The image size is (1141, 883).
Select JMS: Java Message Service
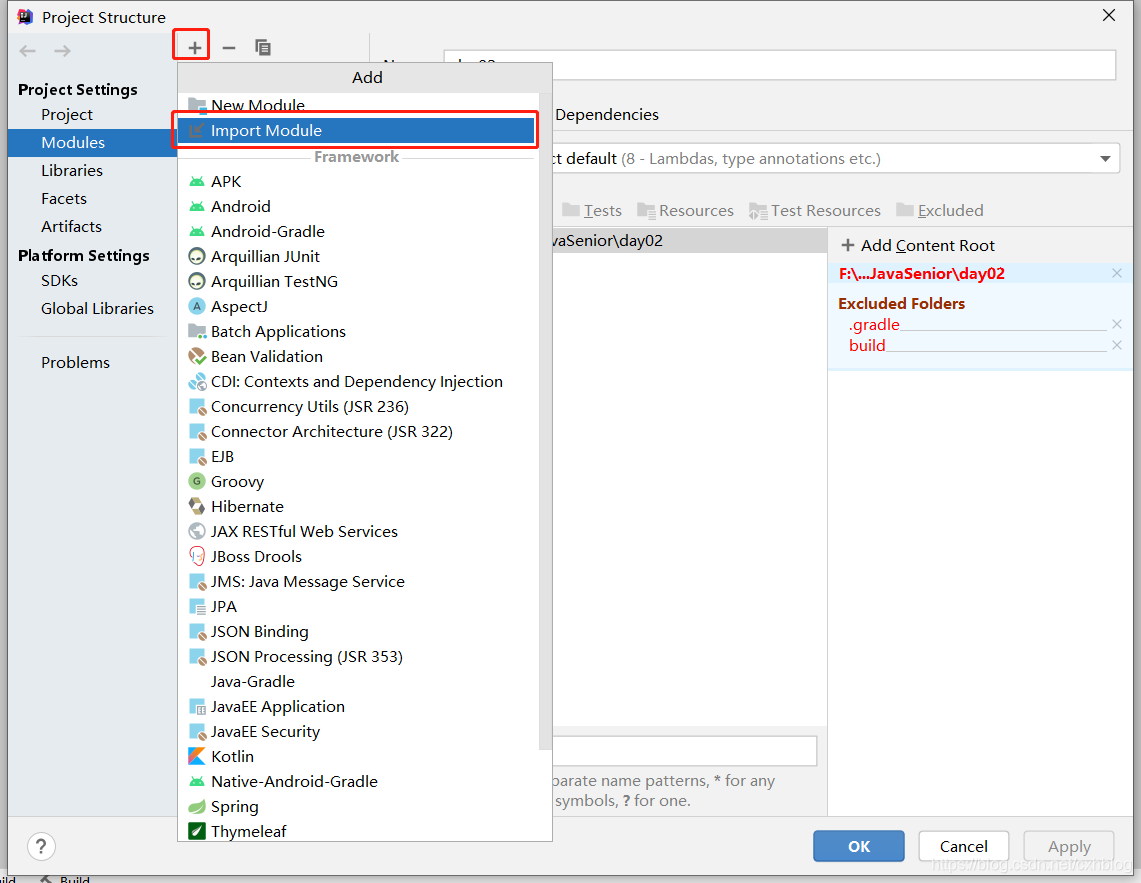coord(358,582)
